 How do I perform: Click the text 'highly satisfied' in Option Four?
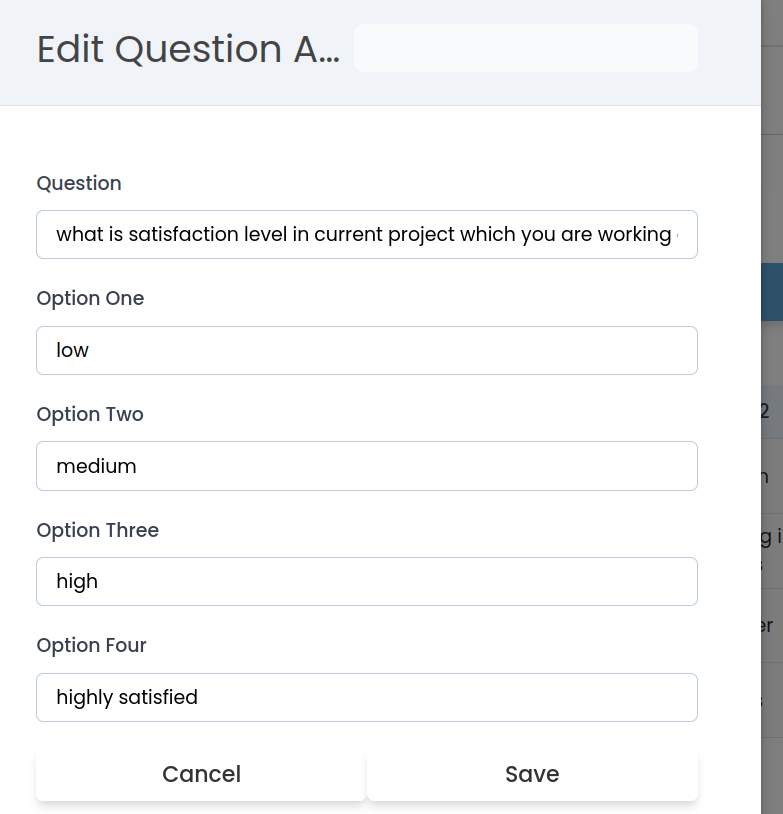click(127, 698)
